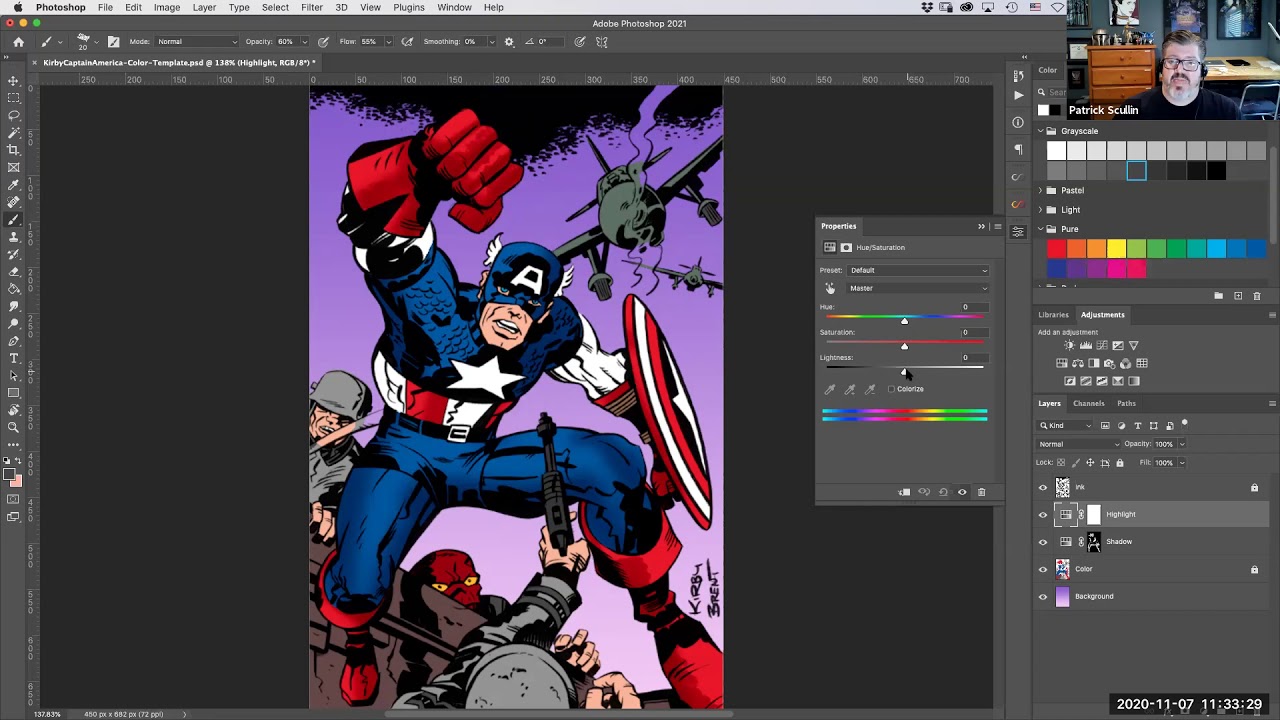This screenshot has width=1280, height=720.
Task: Open the Preset dropdown showing Default
Action: pyautogui.click(x=918, y=270)
